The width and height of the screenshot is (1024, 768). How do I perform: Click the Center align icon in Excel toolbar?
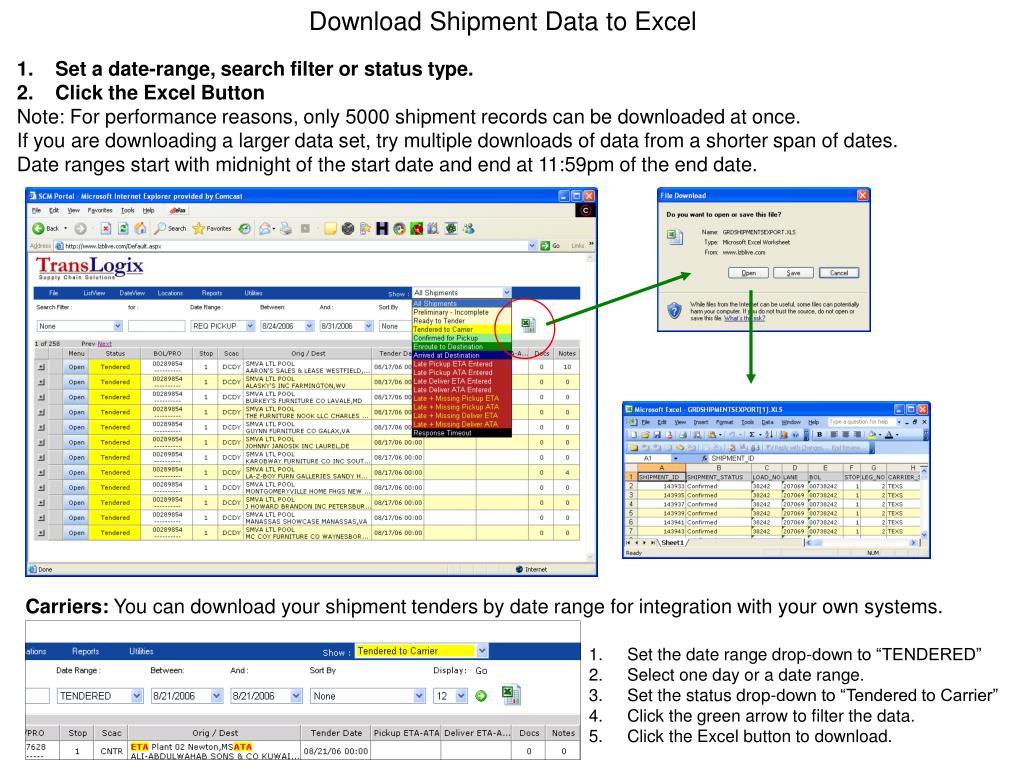pos(846,434)
